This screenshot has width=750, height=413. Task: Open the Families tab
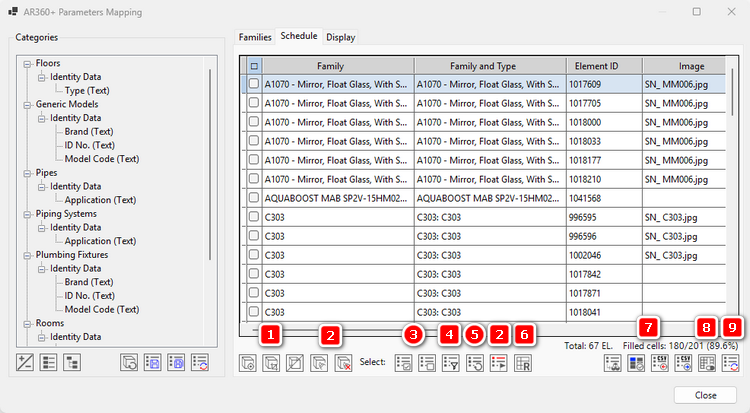click(x=255, y=37)
